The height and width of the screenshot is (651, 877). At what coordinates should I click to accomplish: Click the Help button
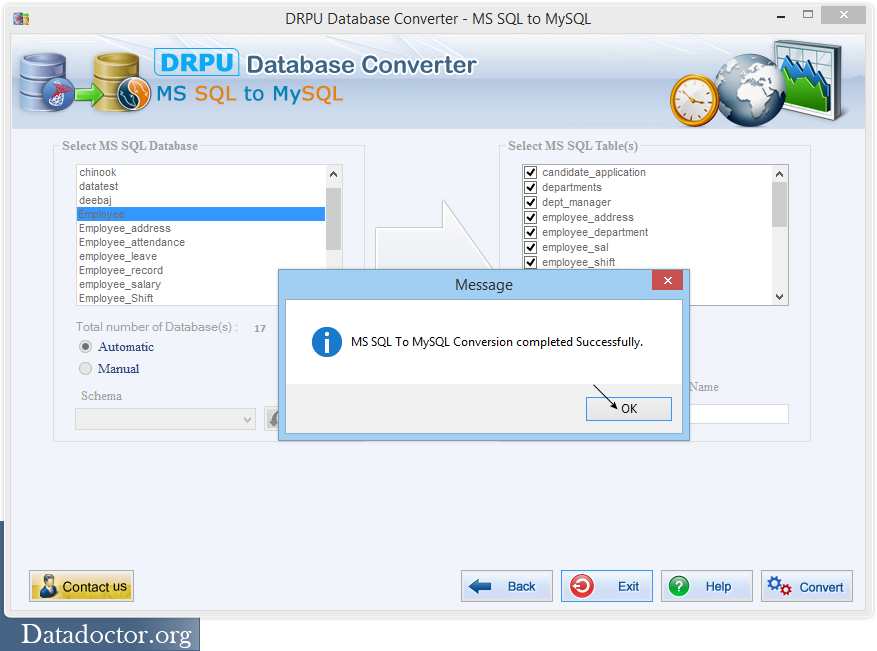point(706,586)
